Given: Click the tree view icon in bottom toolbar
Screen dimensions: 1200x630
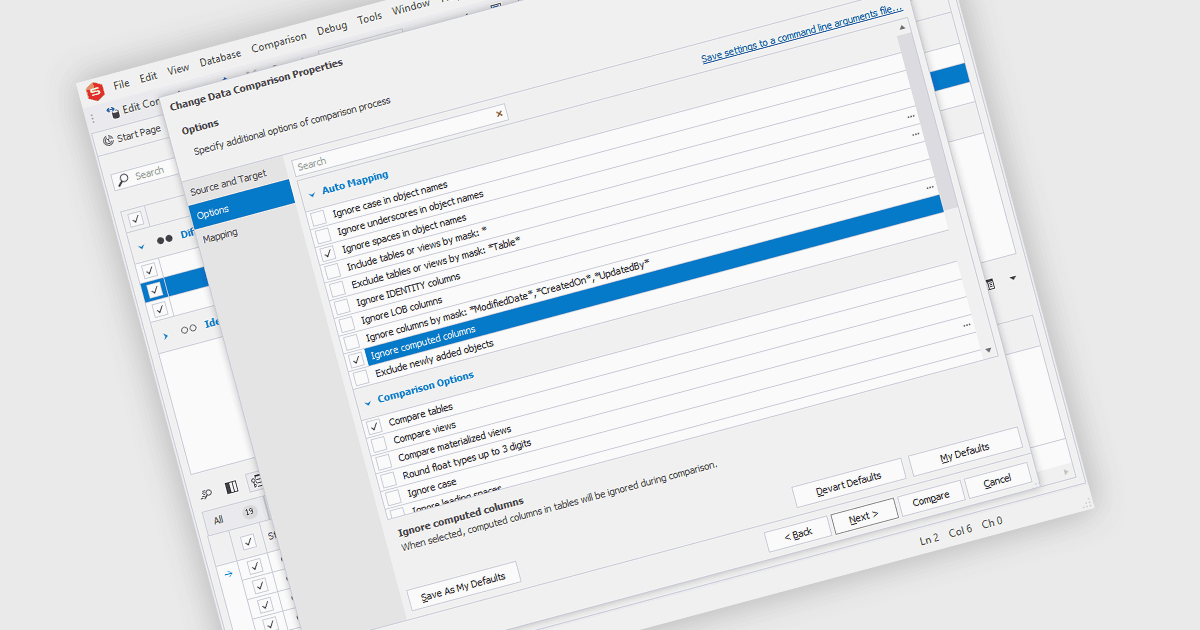Looking at the screenshot, I should 256,482.
